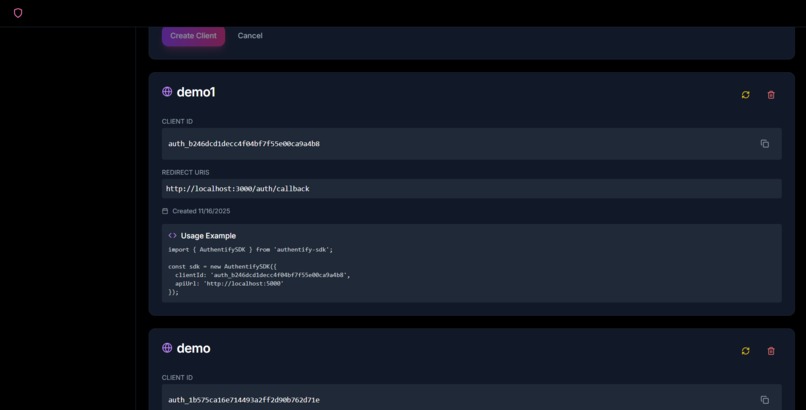This screenshot has height=410, width=806.
Task: Click the demo client title
Action: 193,348
